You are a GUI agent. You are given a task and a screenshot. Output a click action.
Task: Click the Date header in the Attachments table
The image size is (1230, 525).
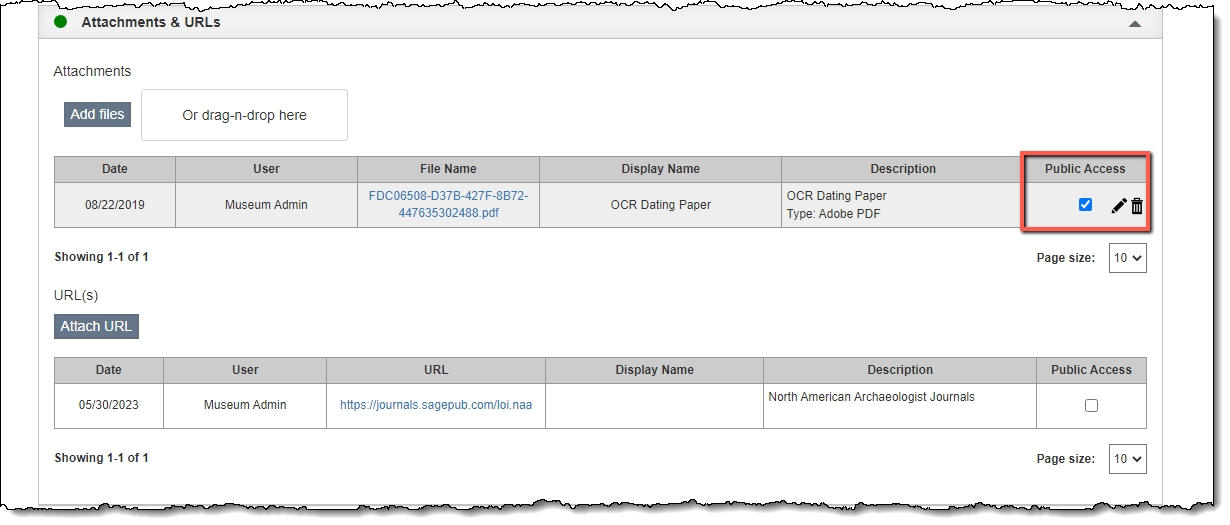(x=115, y=169)
